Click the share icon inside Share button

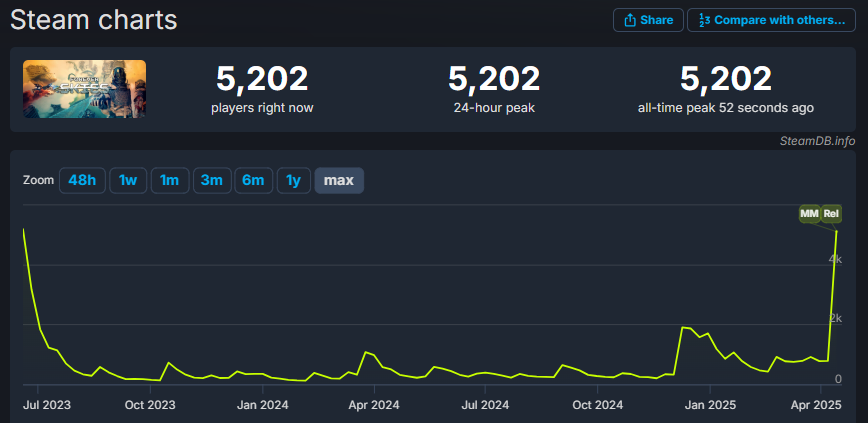point(629,20)
